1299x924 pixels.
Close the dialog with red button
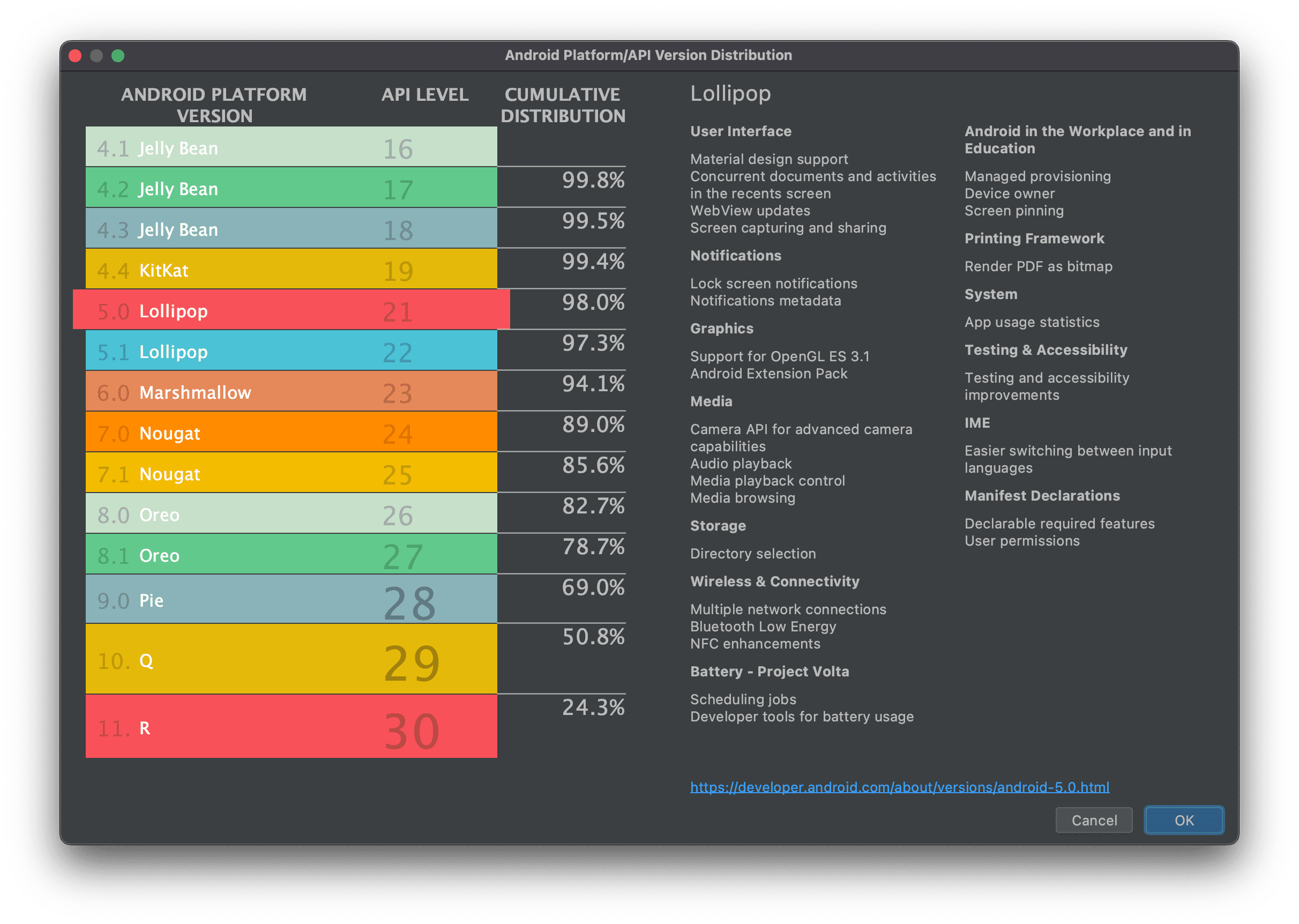tap(75, 56)
